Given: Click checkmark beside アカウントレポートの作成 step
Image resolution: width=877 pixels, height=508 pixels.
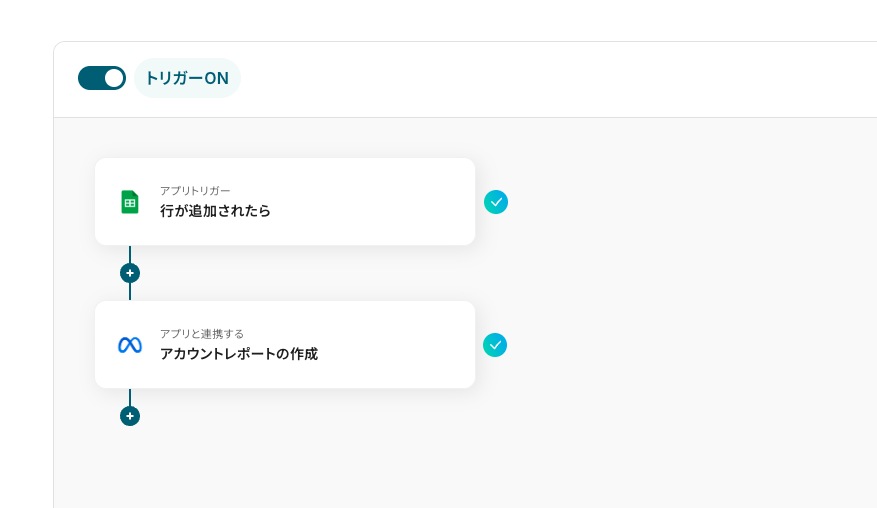Looking at the screenshot, I should 495,345.
